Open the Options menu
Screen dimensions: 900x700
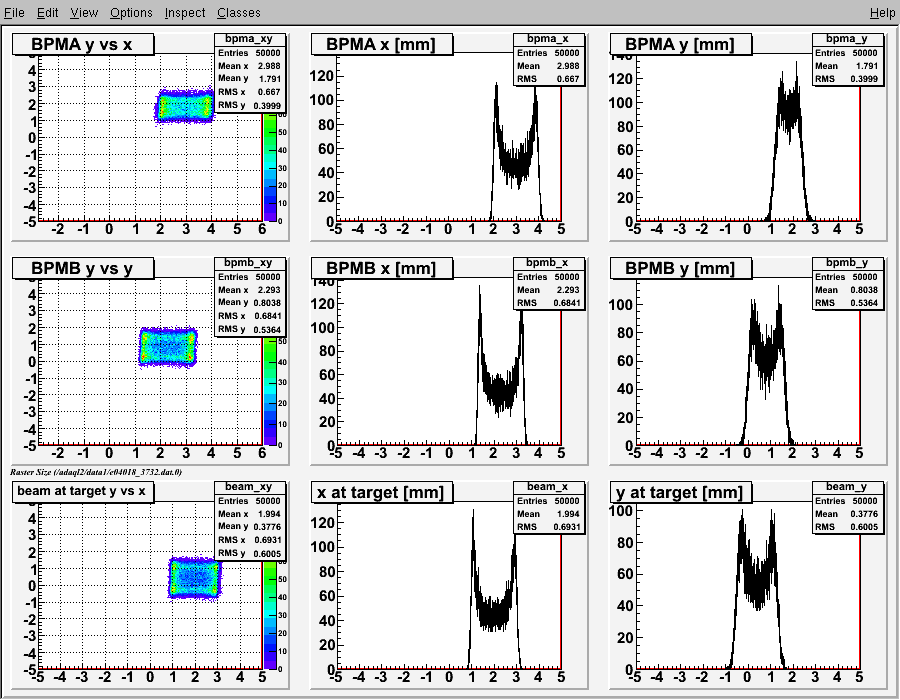131,13
